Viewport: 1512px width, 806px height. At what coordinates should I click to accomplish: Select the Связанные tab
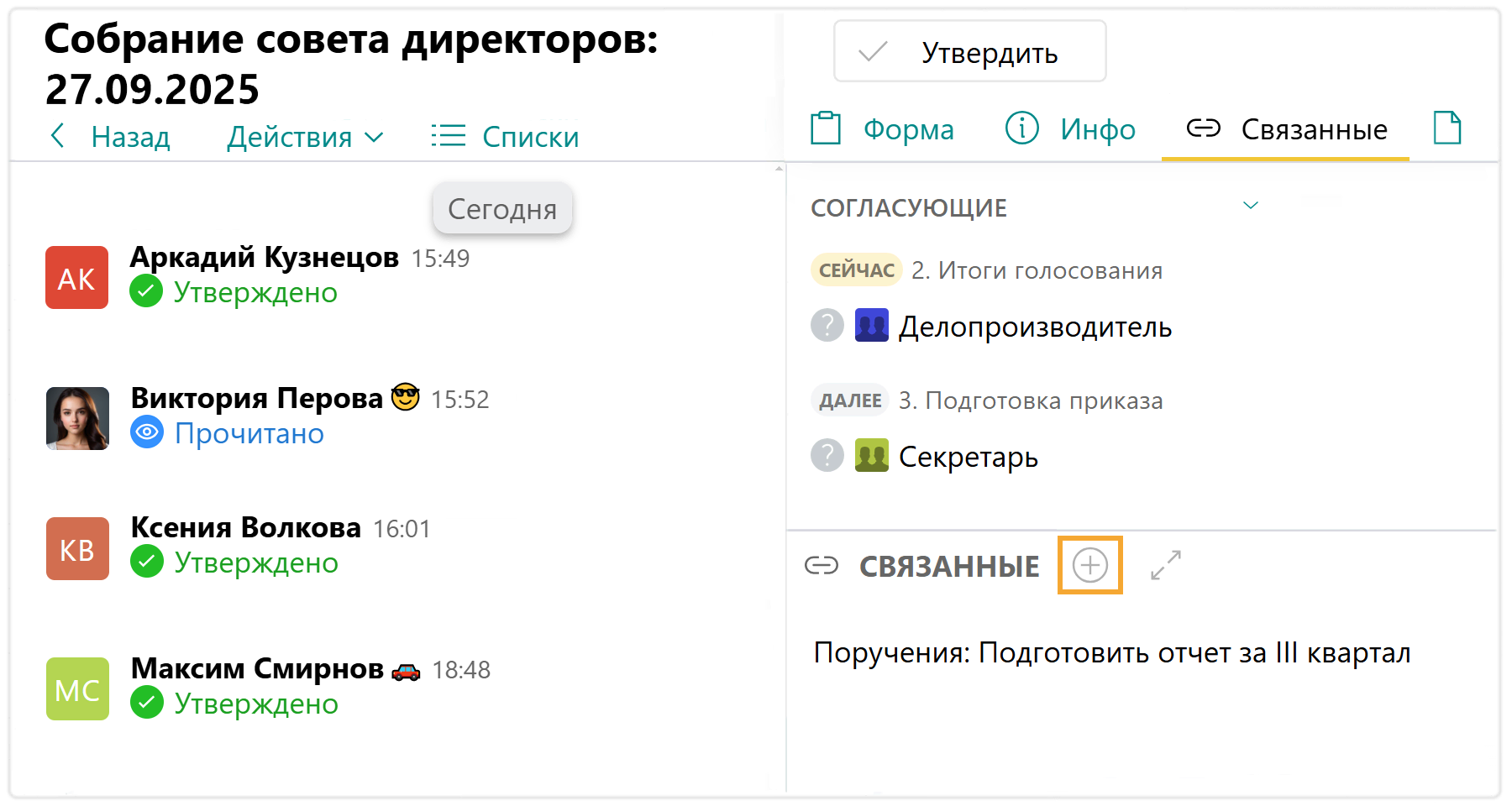pyautogui.click(x=1286, y=129)
